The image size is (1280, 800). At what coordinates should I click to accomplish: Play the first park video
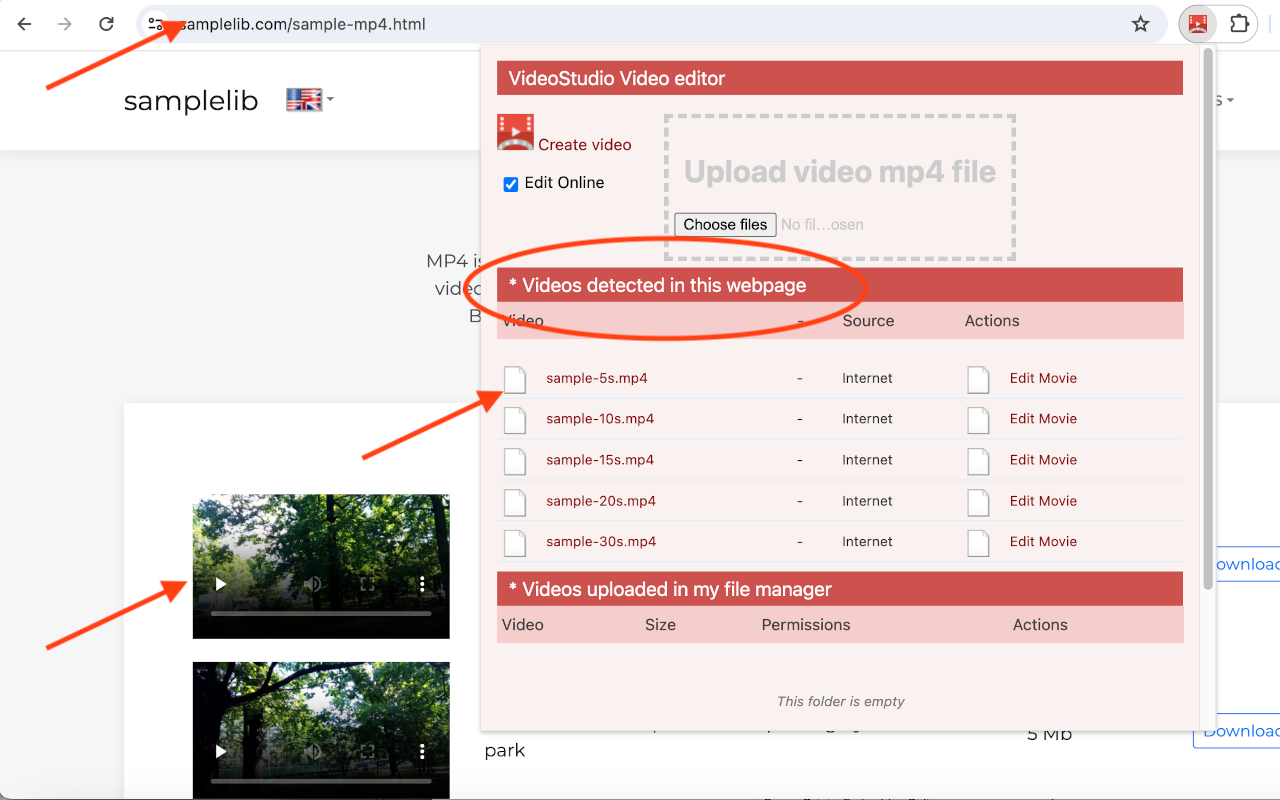pos(221,584)
